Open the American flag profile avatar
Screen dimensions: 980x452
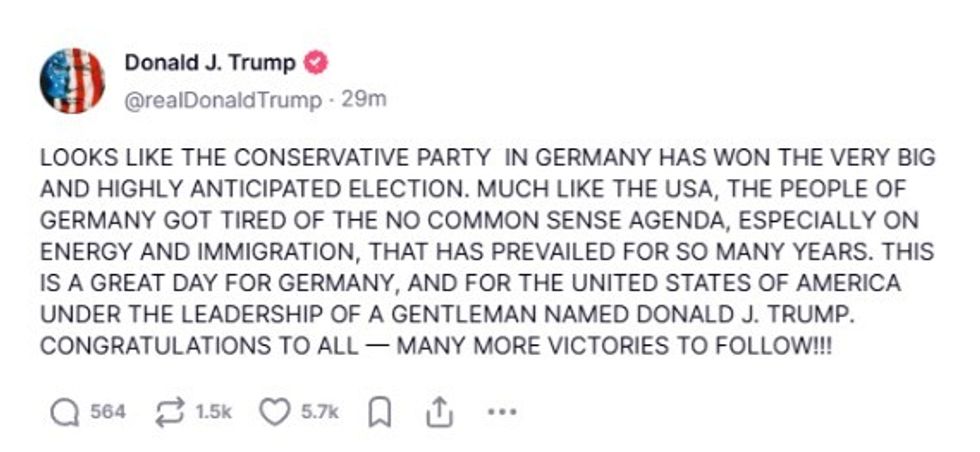point(72,80)
